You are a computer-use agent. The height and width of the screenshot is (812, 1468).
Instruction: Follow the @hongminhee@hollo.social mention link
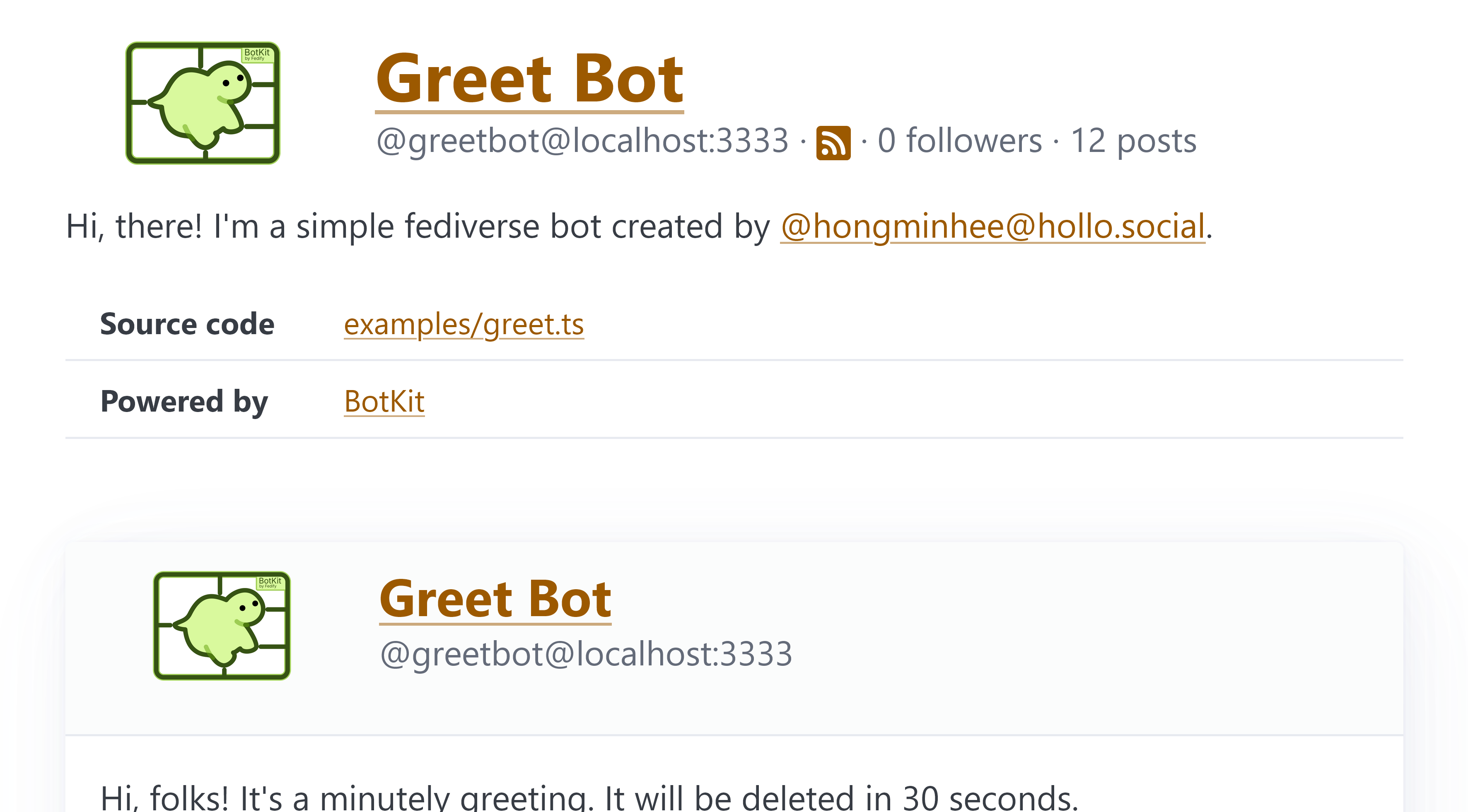[992, 226]
